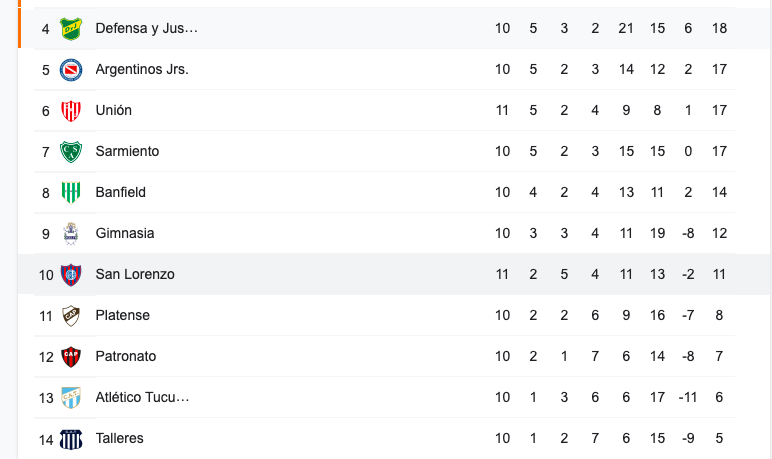Click the Talleres striped crest

[x=71, y=439]
